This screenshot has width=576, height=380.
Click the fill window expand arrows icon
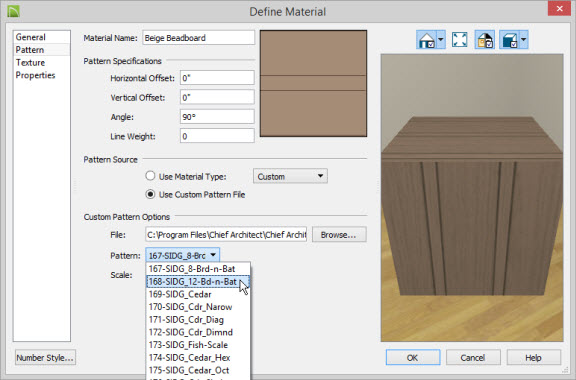coord(460,40)
